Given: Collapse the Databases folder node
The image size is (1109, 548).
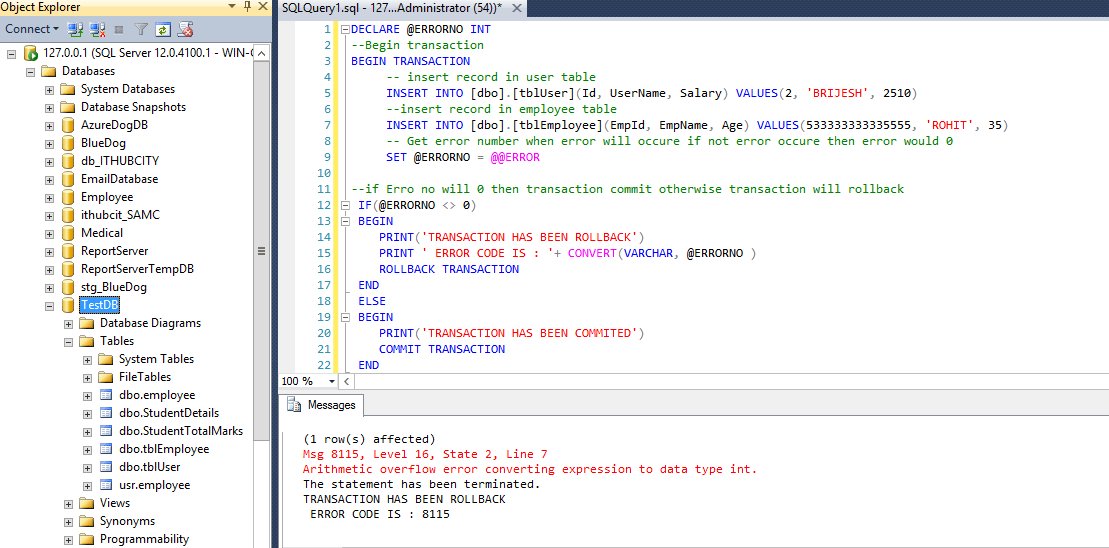Looking at the screenshot, I should pyautogui.click(x=30, y=71).
